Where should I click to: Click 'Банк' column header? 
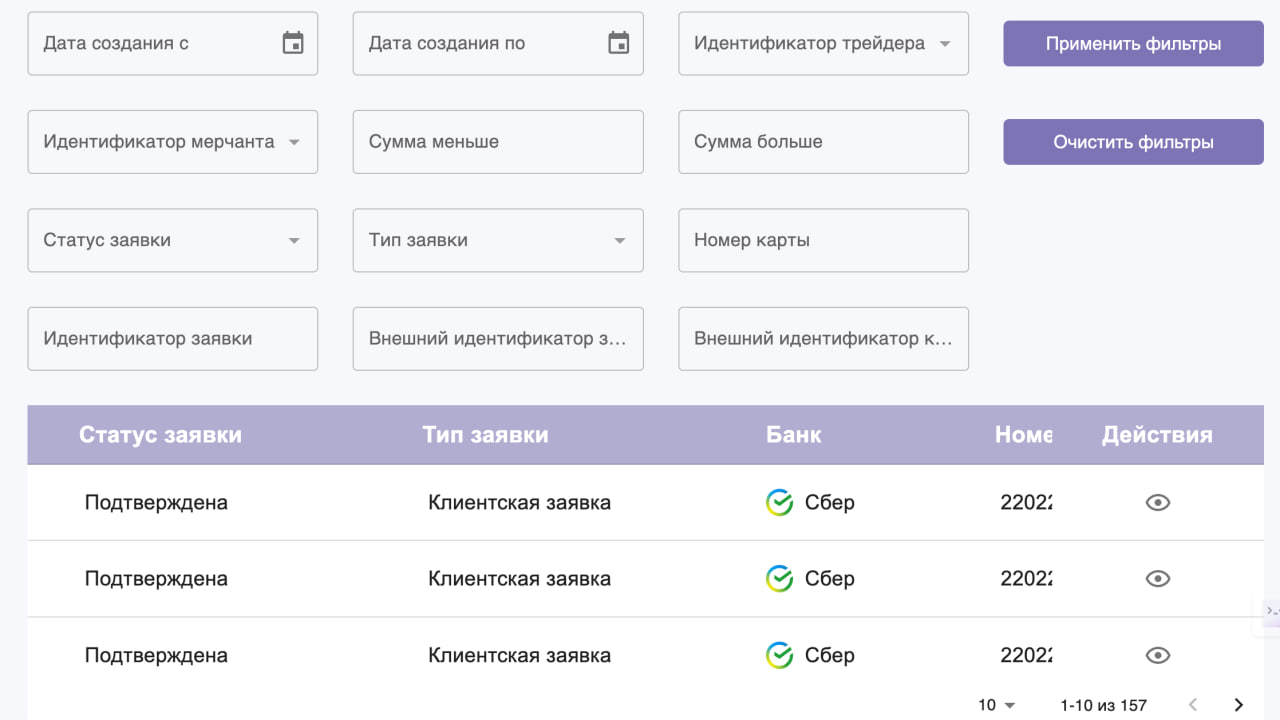793,435
